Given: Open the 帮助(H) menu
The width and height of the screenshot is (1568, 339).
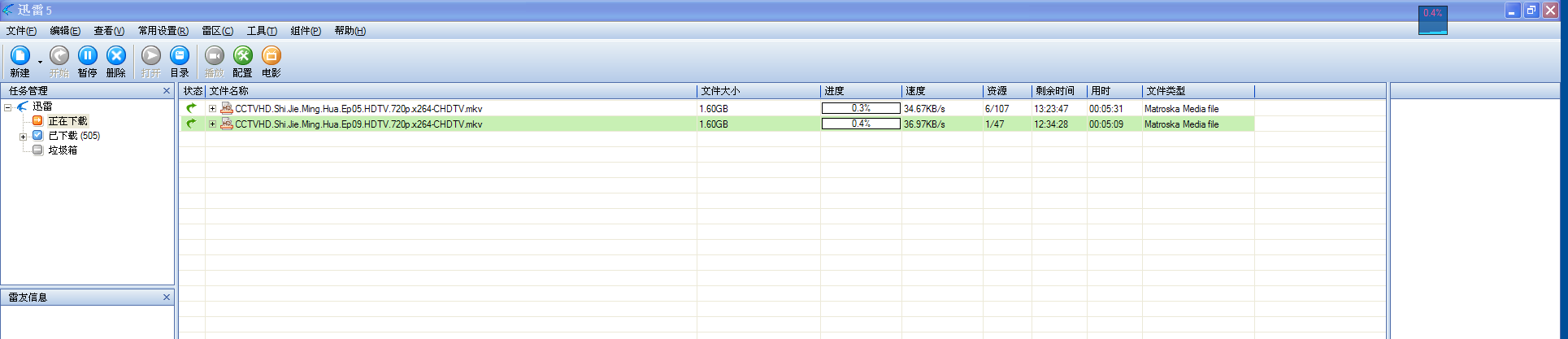Looking at the screenshot, I should tap(350, 31).
